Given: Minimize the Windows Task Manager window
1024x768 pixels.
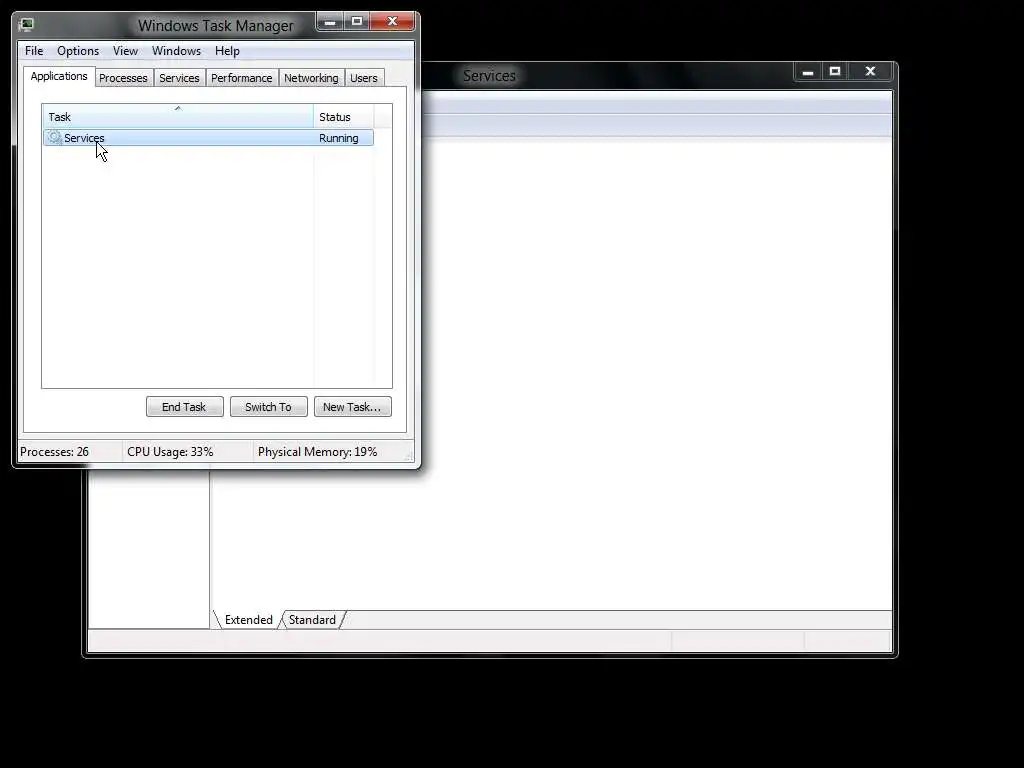Looking at the screenshot, I should tap(330, 22).
